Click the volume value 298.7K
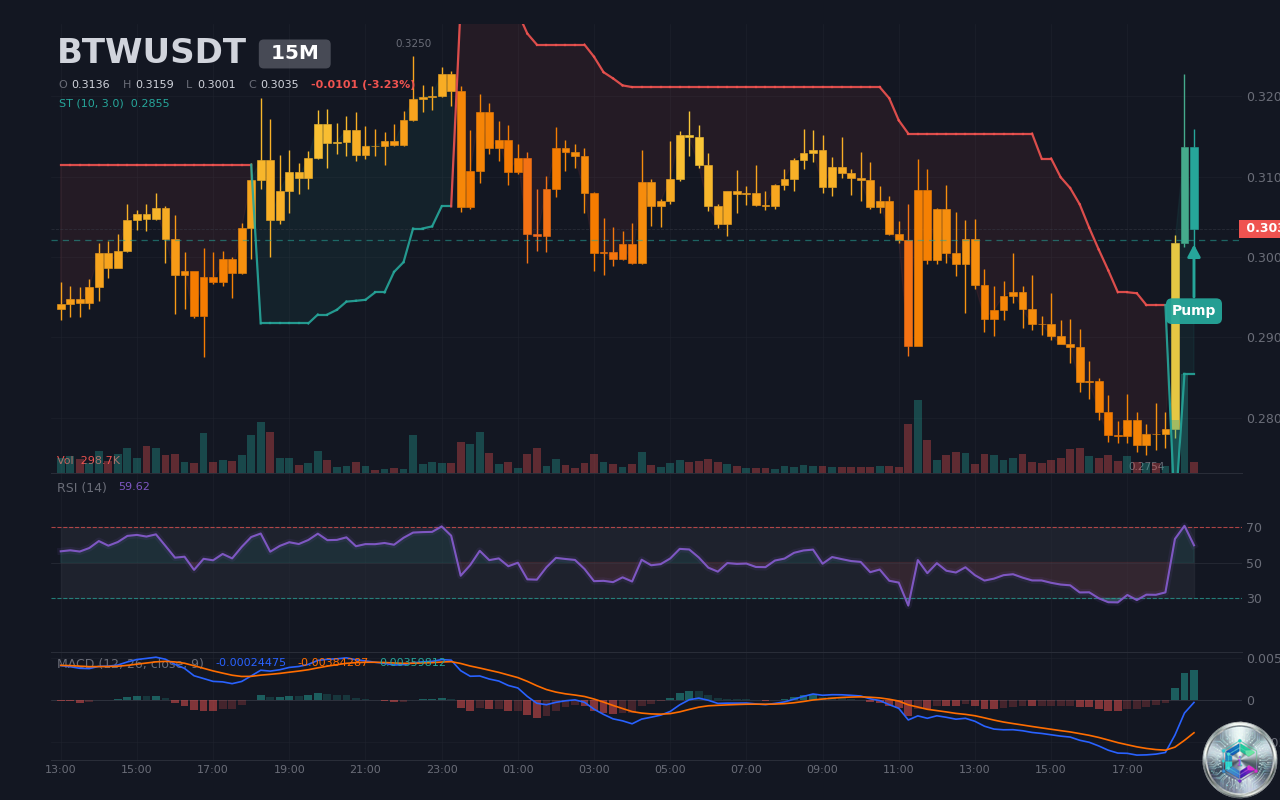The width and height of the screenshot is (1280, 800). pyautogui.click(x=100, y=461)
